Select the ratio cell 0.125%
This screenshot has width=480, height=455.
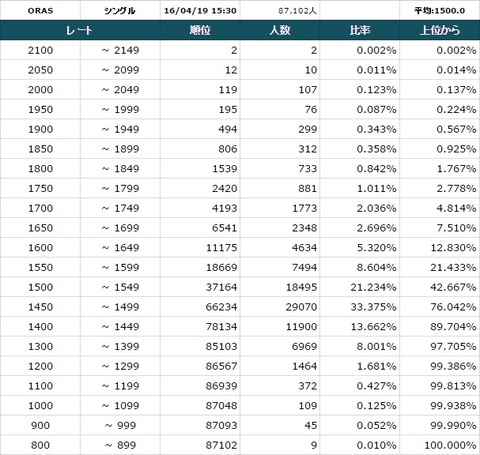pos(360,405)
